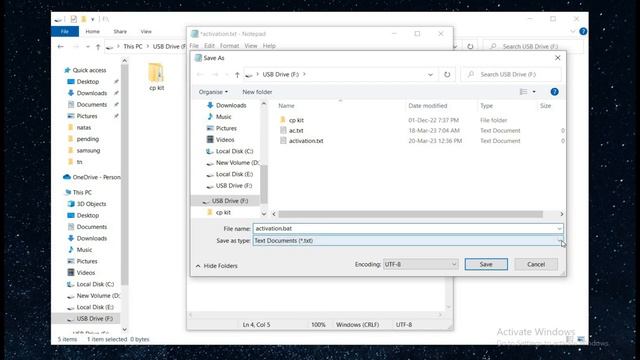Select Desktop under Quick access
Screen dimensions: 640x360
88,82
